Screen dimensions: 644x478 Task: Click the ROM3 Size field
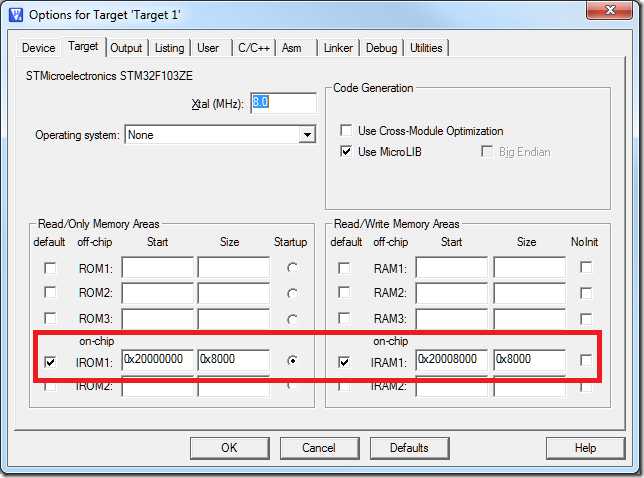[234, 318]
